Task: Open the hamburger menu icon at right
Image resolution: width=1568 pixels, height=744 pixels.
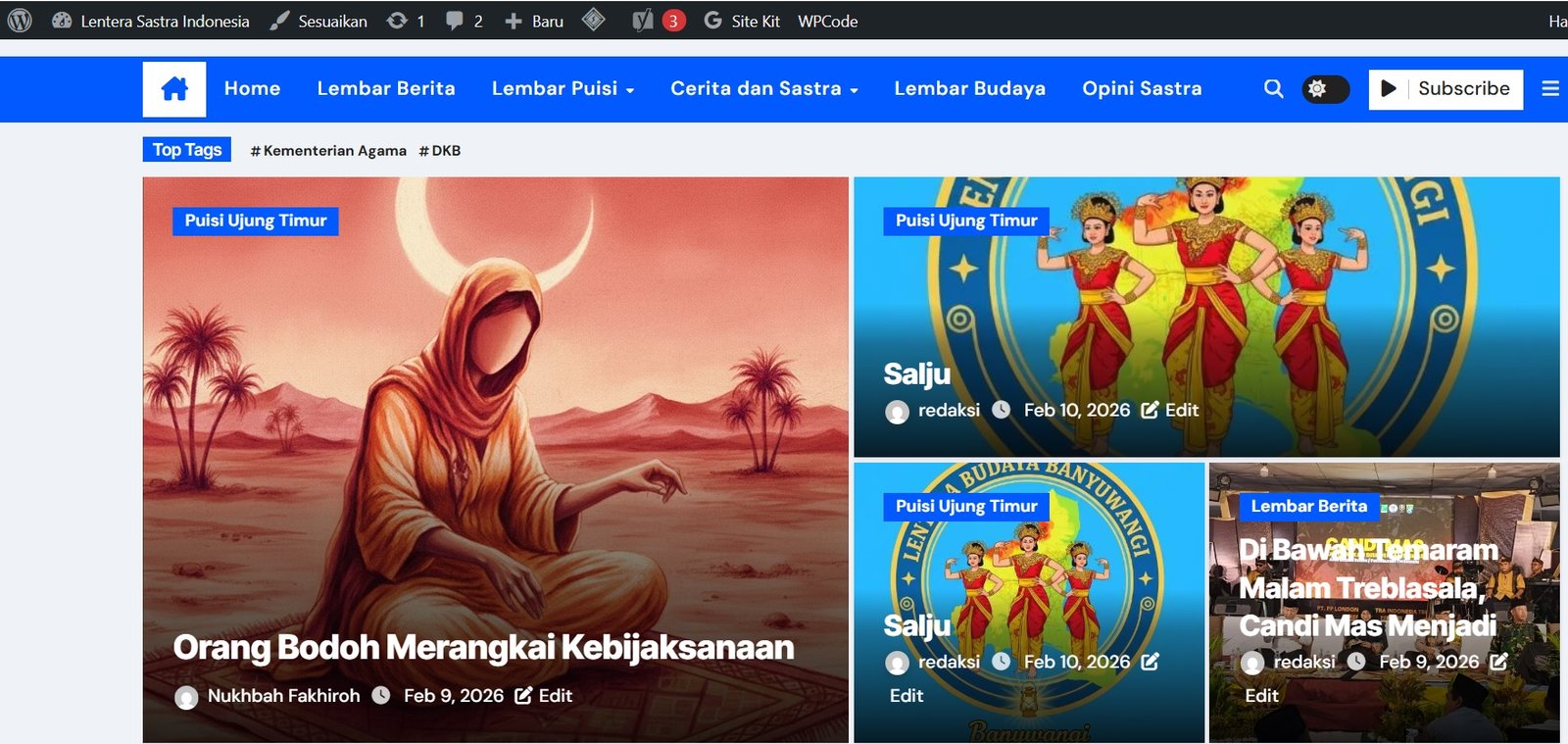Action: (x=1549, y=88)
